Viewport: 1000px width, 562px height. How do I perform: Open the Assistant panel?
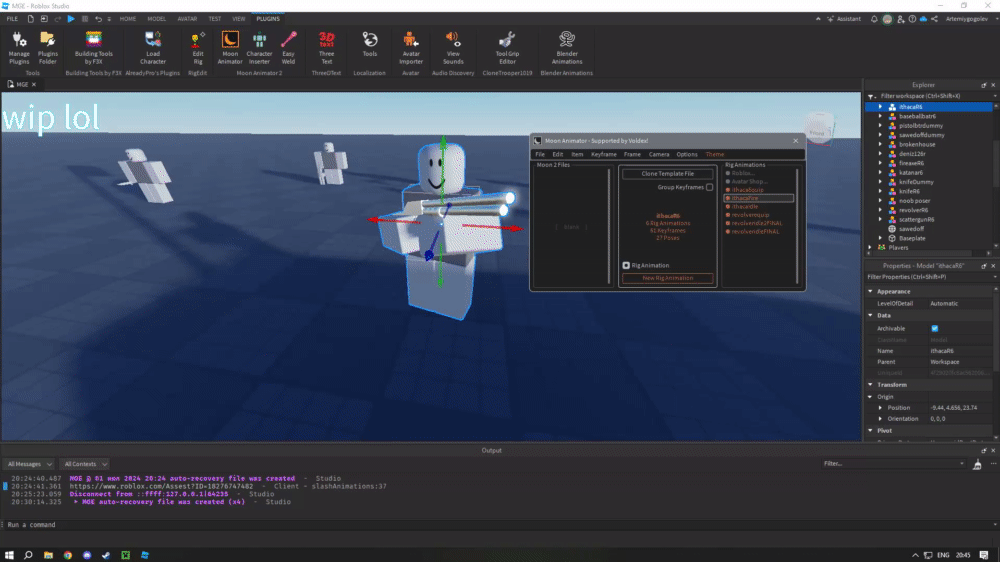(844, 19)
